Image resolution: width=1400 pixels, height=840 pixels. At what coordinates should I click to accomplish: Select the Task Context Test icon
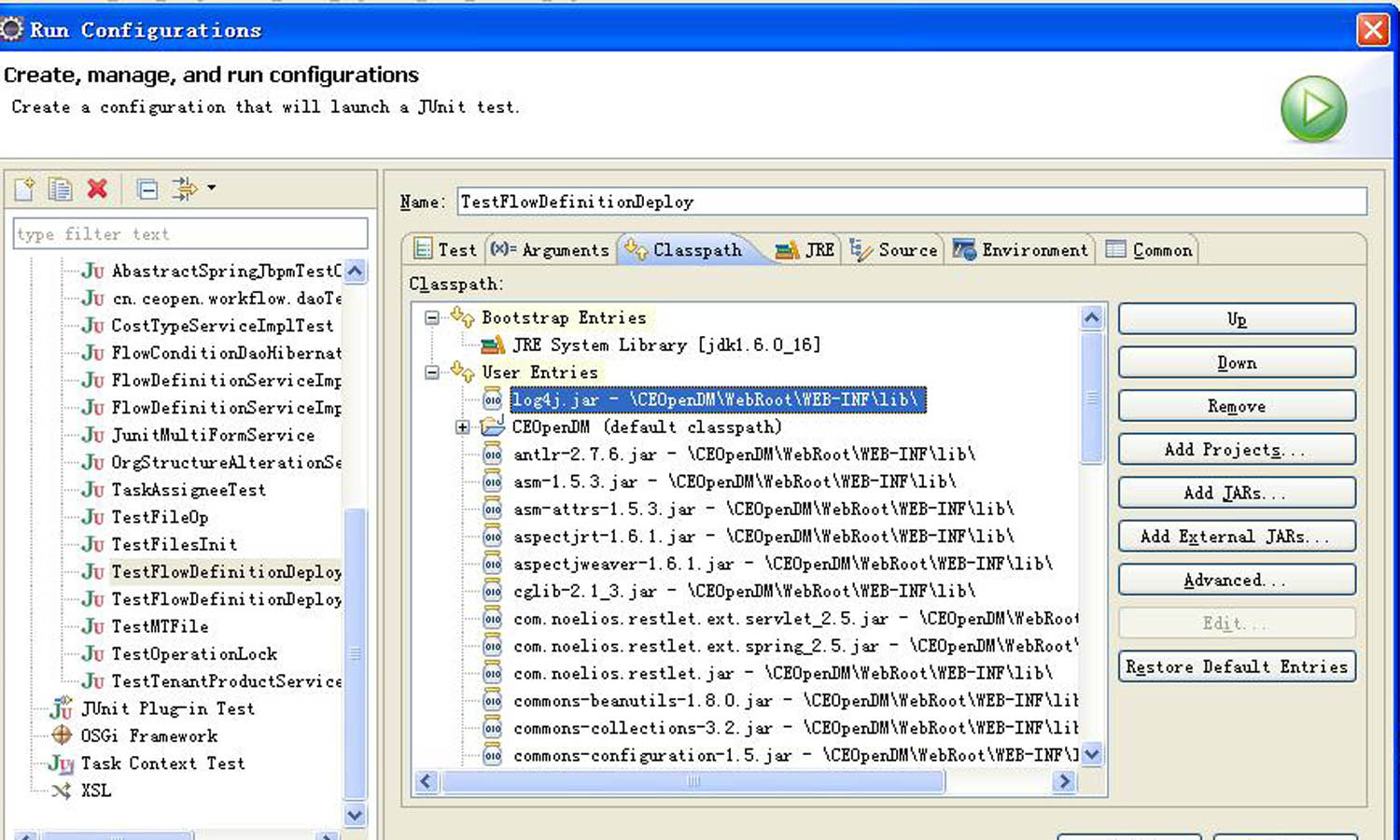click(x=61, y=763)
